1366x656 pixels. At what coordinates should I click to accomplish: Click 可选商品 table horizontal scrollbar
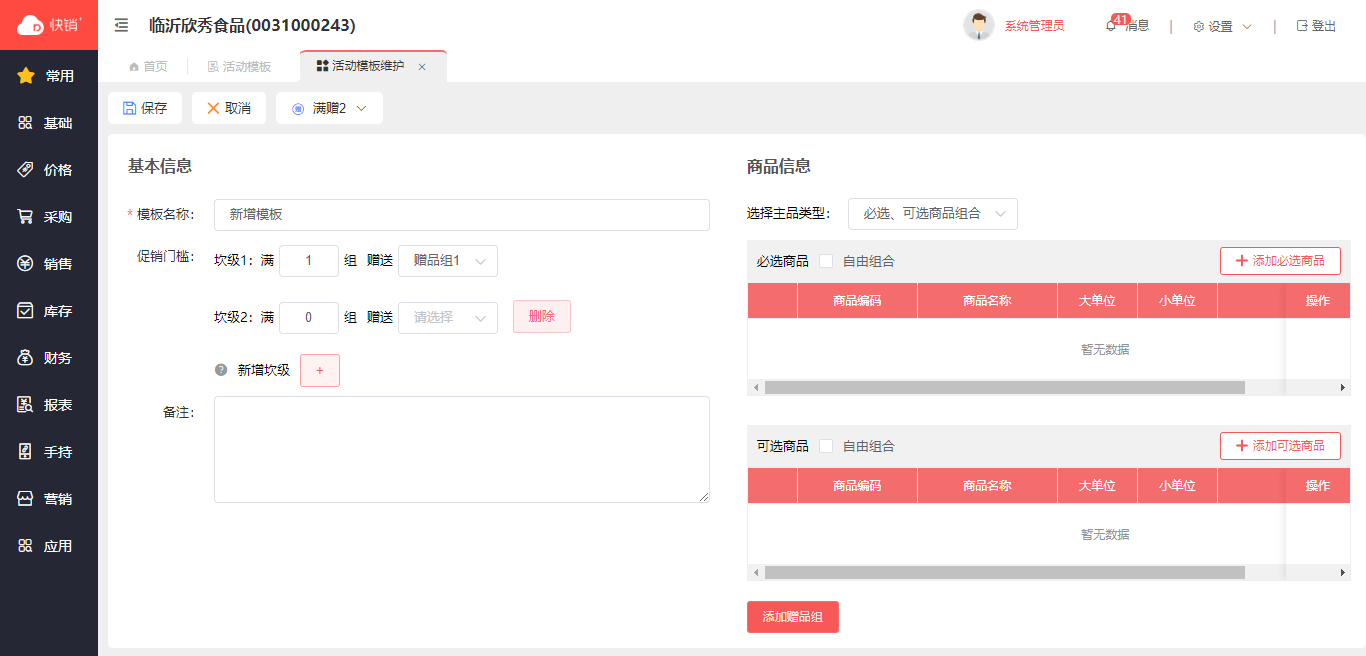tap(1005, 573)
